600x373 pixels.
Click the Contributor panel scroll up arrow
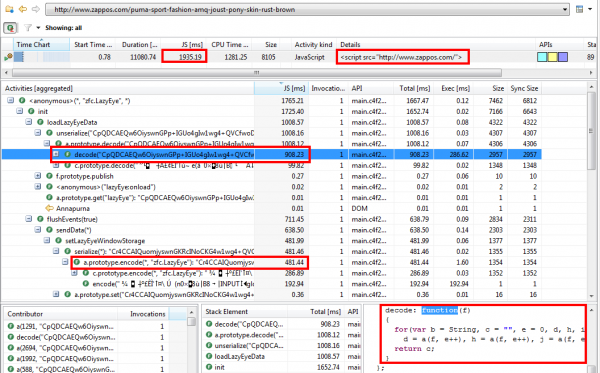[192, 313]
